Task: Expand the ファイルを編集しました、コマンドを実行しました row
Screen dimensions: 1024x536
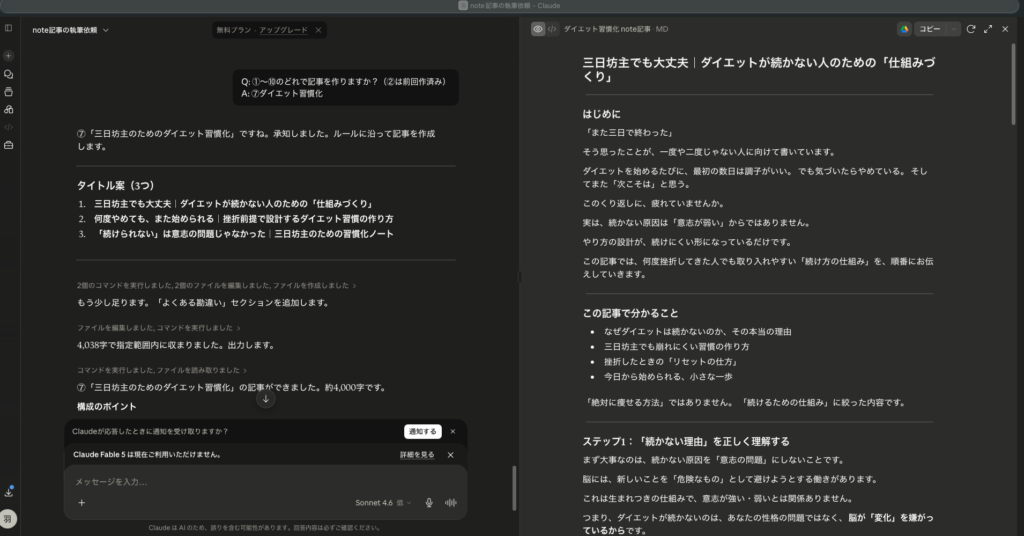Action: [x=159, y=328]
